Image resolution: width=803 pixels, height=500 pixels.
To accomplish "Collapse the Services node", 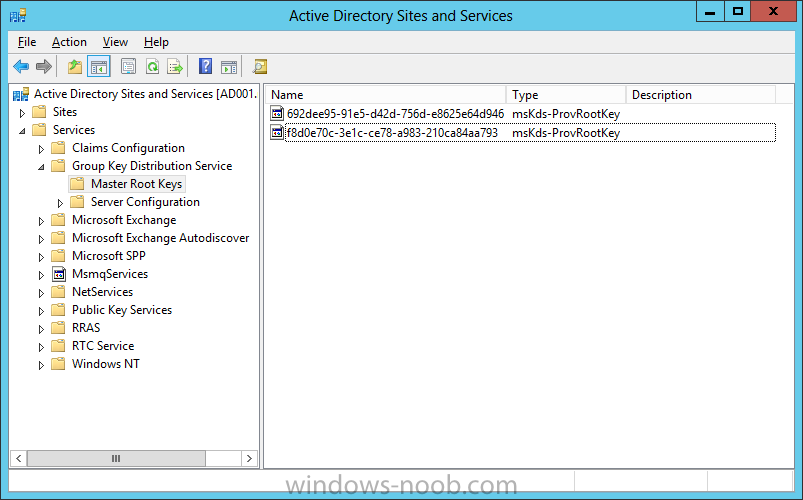I will [22, 131].
